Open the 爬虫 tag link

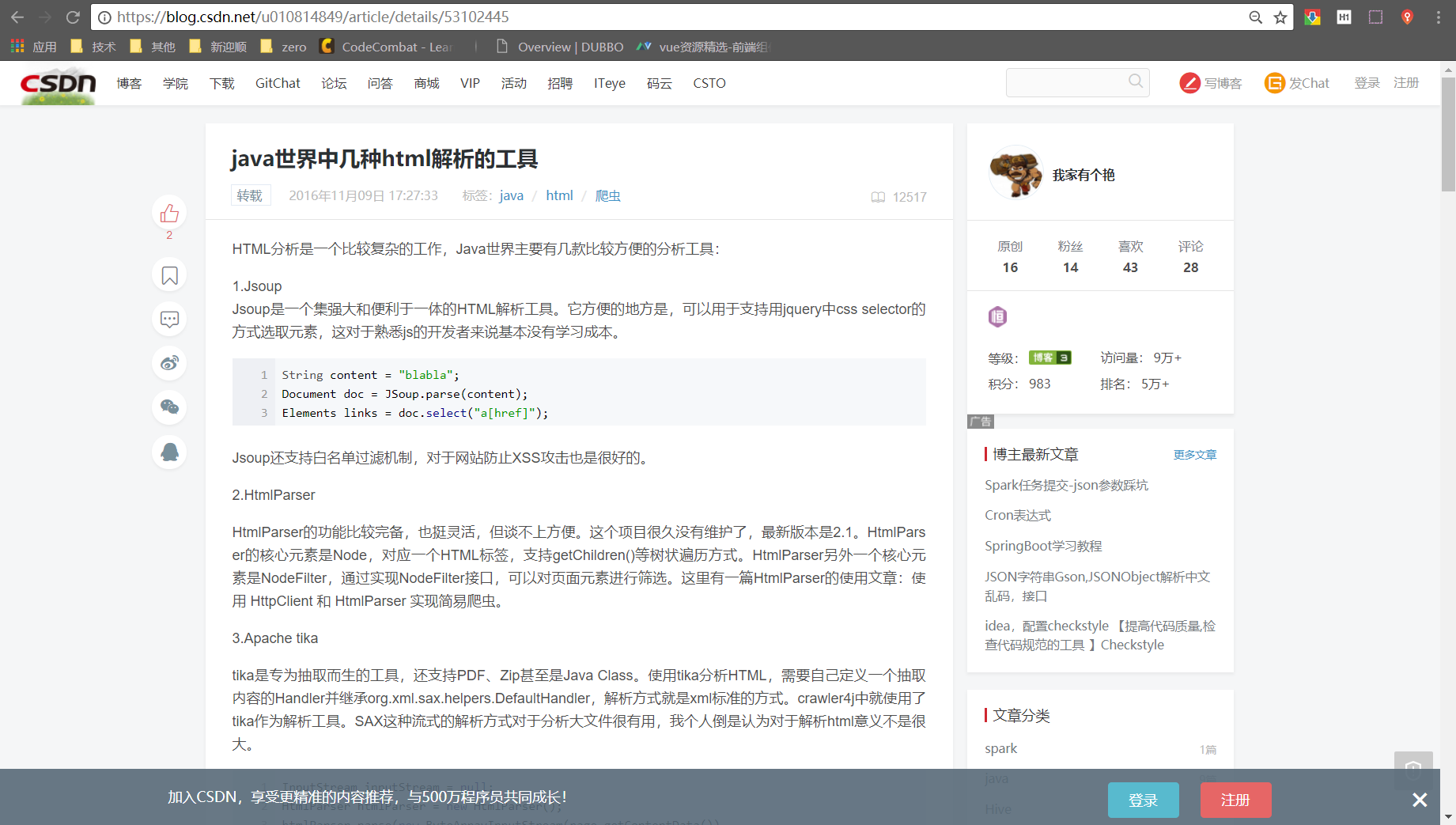pos(607,195)
